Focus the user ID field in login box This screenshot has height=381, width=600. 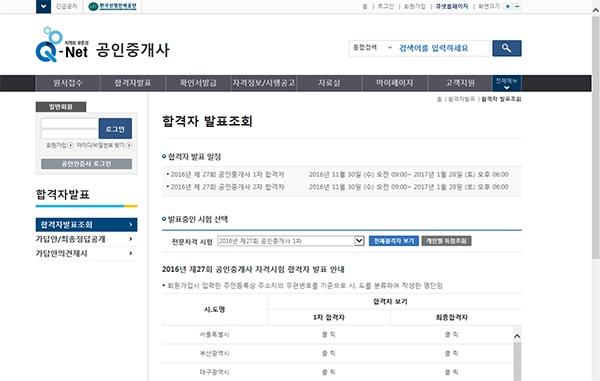[70, 123]
